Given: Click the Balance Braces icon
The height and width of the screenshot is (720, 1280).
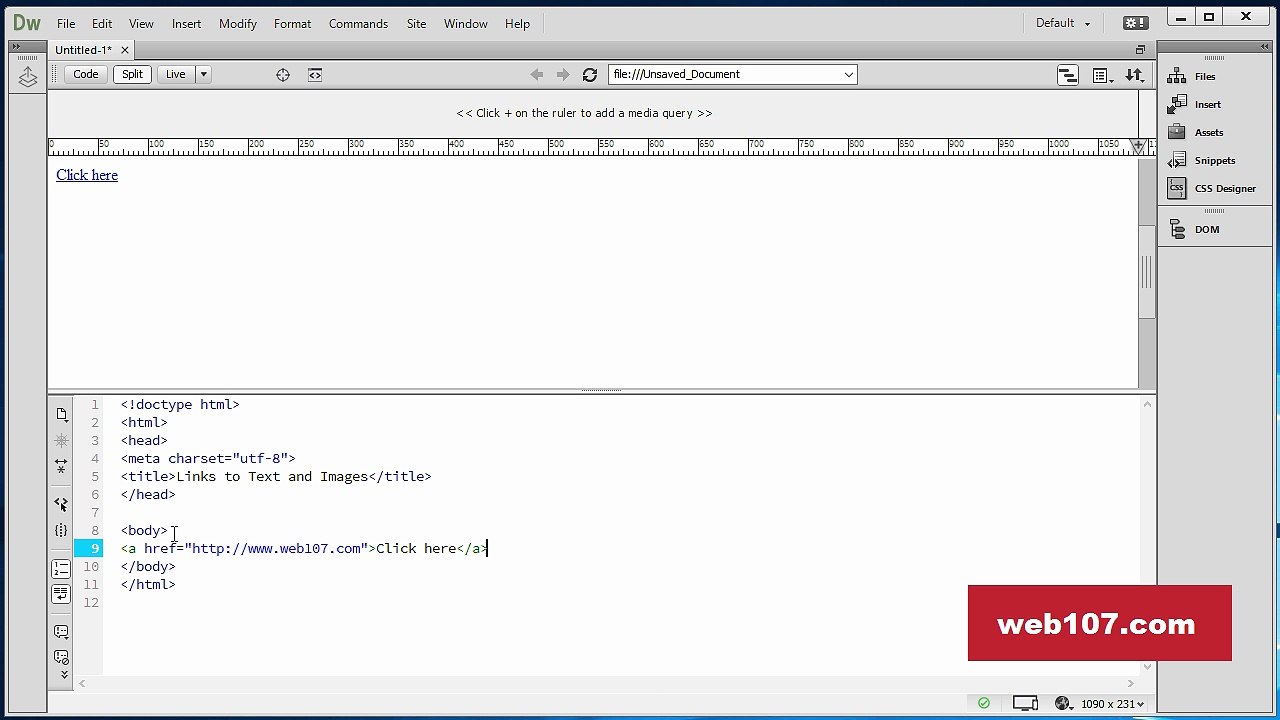Looking at the screenshot, I should coord(61,530).
